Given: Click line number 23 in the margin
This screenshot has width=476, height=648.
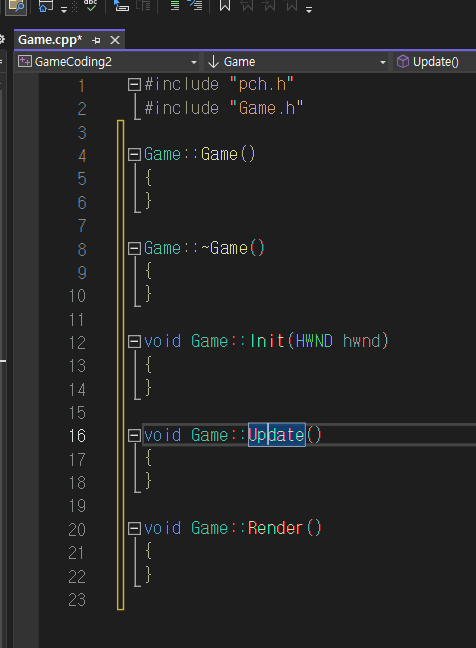Looking at the screenshot, I should click(77, 600).
